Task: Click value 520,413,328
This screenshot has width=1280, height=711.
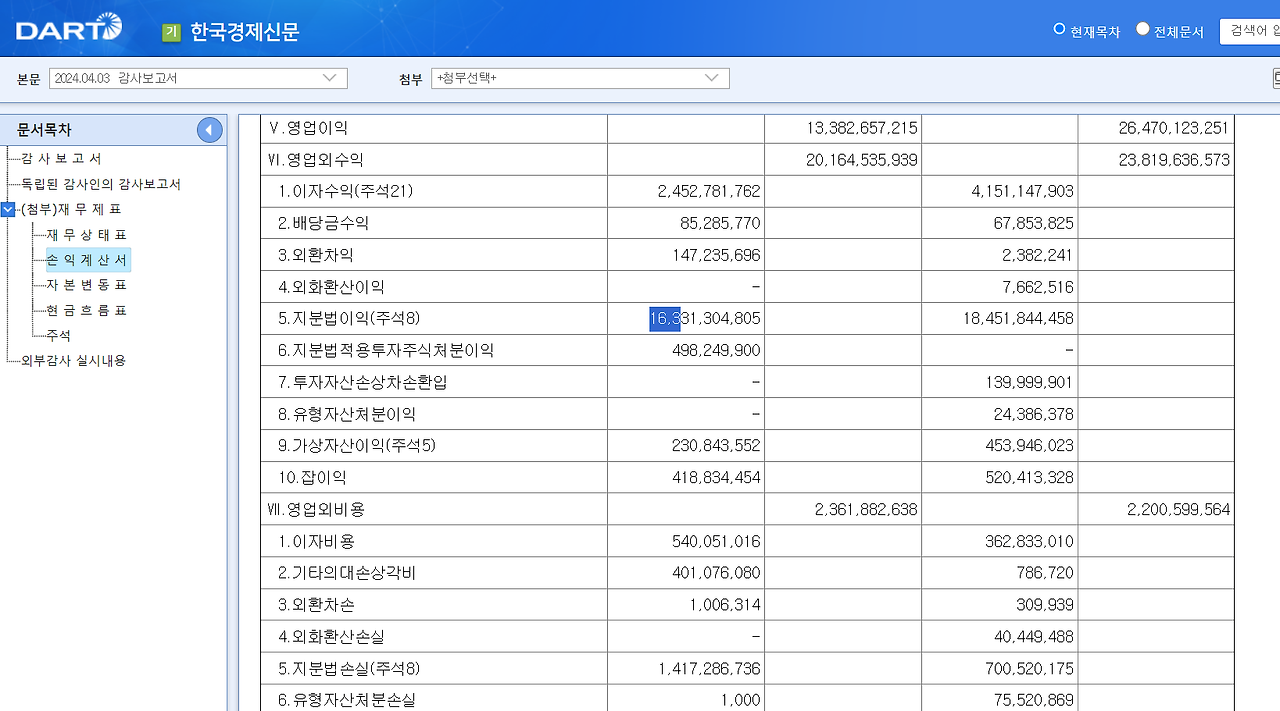Action: [x=1030, y=478]
